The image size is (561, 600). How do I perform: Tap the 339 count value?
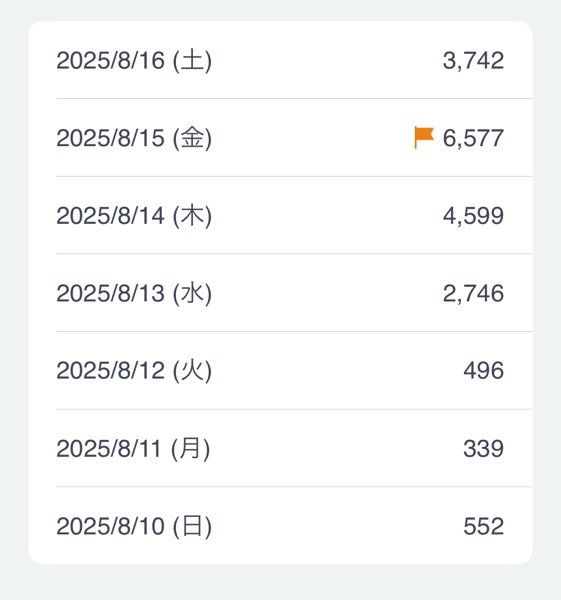click(x=483, y=448)
